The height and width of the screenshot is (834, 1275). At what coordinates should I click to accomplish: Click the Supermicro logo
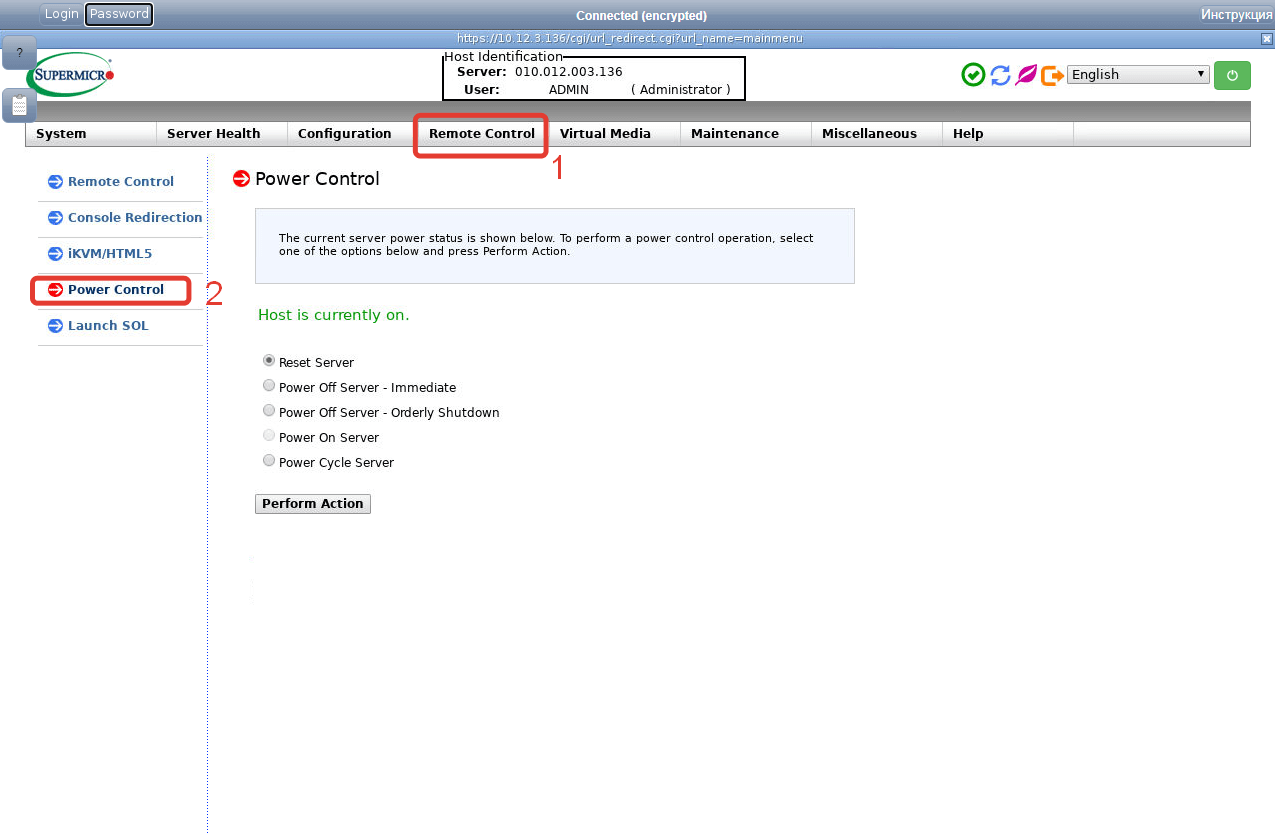click(70, 75)
